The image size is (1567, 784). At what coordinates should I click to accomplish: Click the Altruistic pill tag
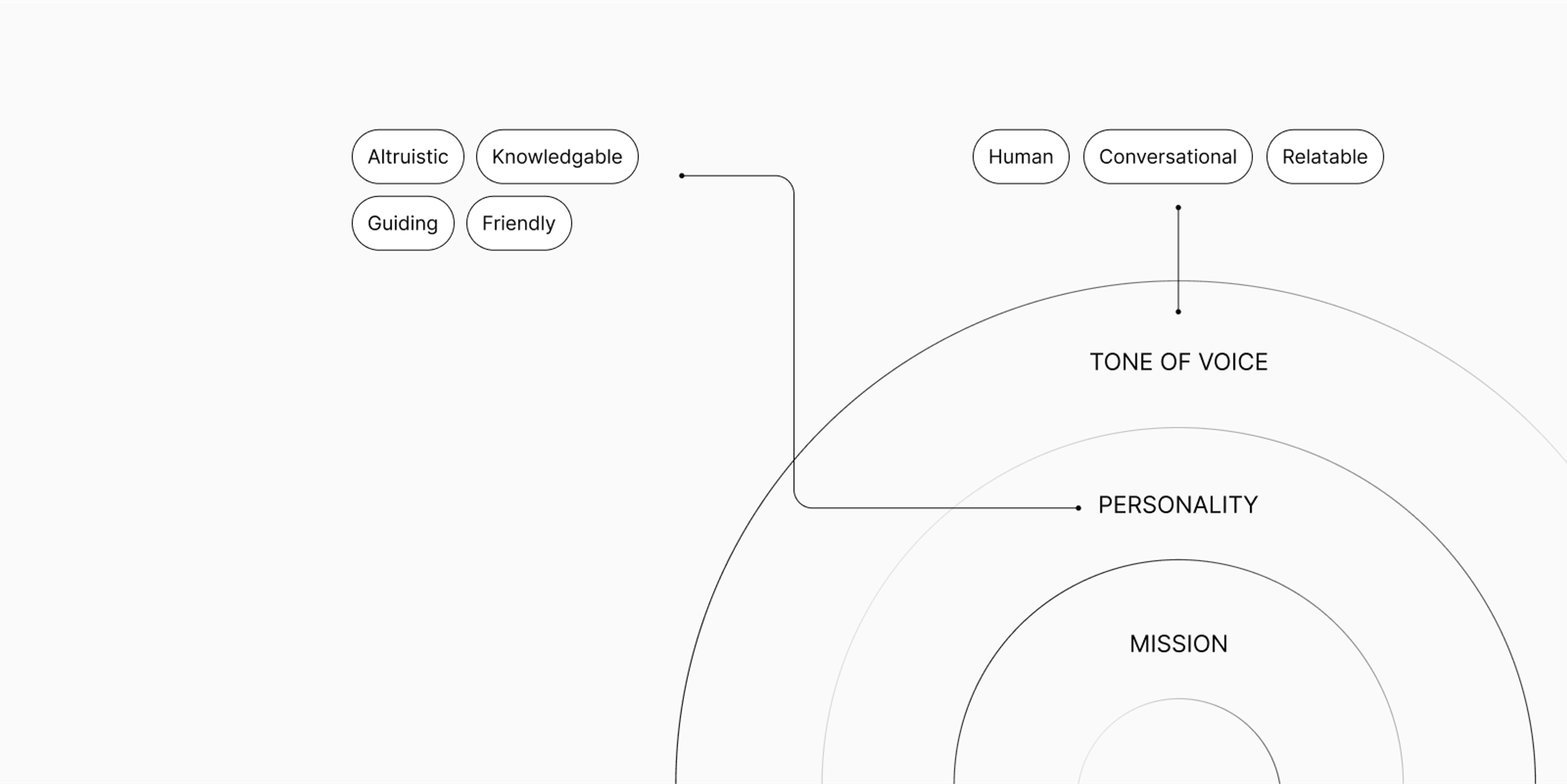tap(408, 156)
